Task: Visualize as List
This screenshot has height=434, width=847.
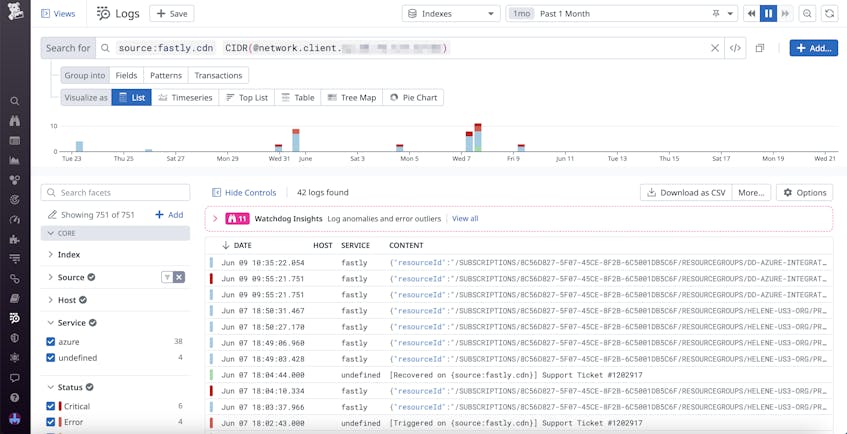Action: (x=132, y=98)
